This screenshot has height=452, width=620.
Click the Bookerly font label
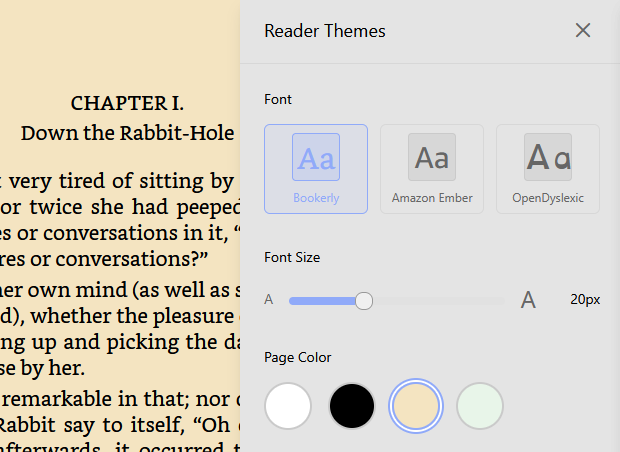pyautogui.click(x=316, y=198)
